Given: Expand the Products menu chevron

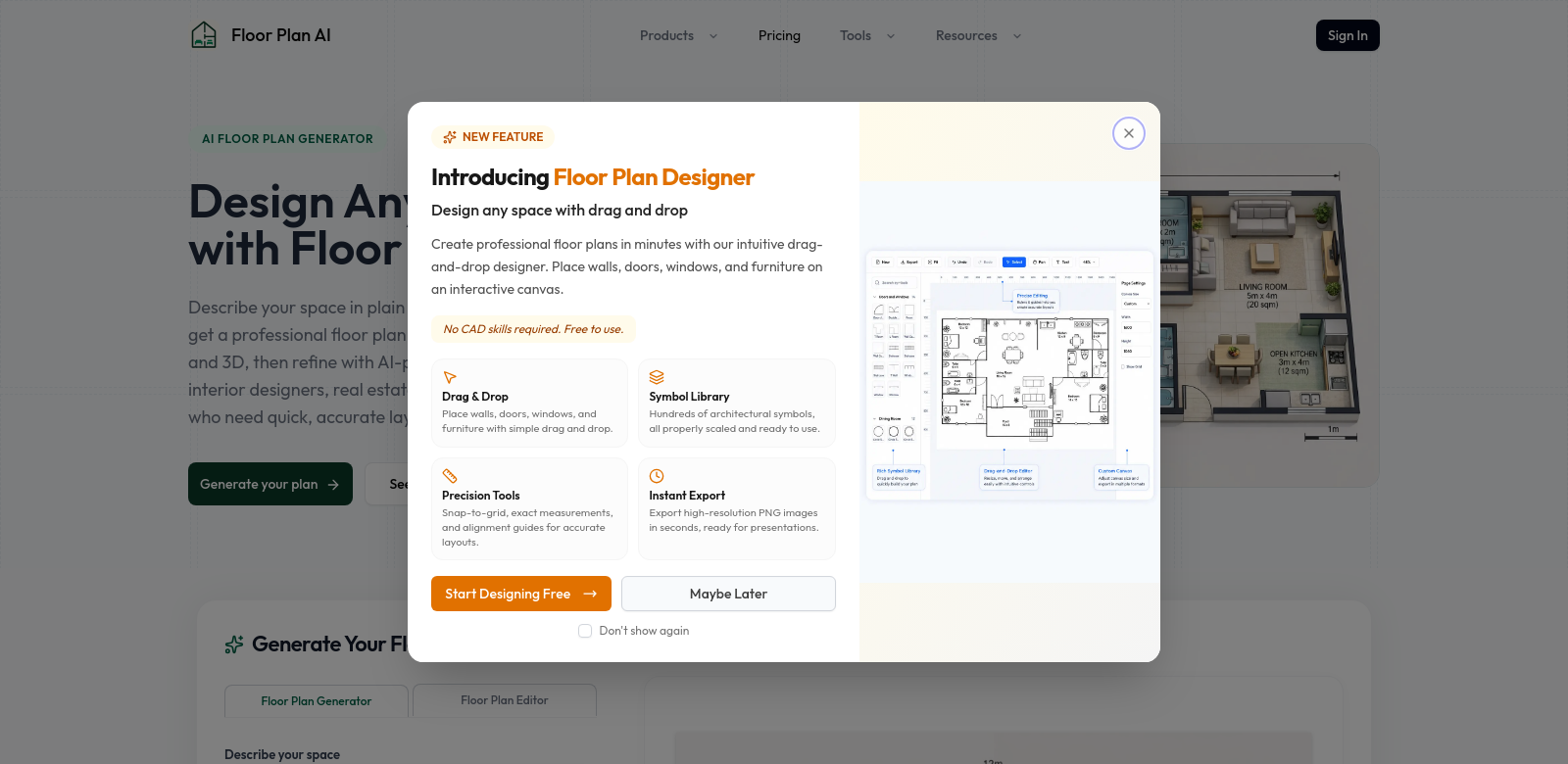Looking at the screenshot, I should 713,36.
